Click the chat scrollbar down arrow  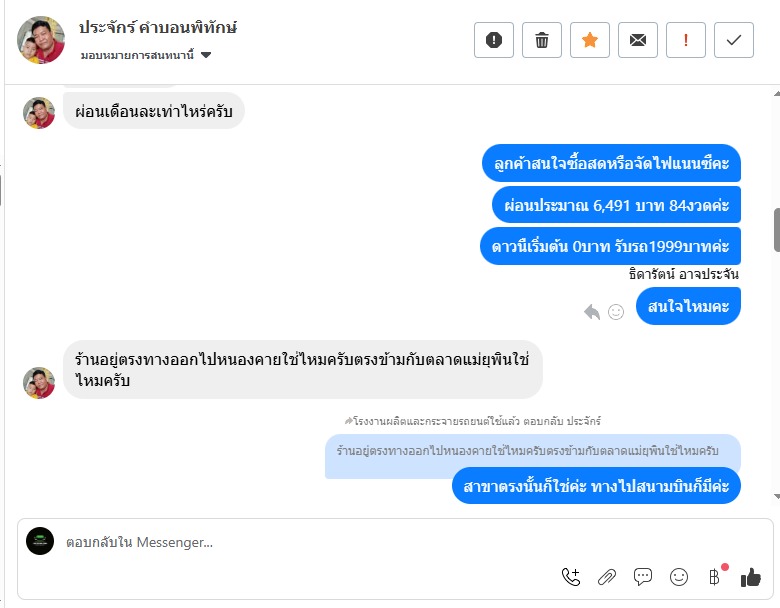pos(776,496)
